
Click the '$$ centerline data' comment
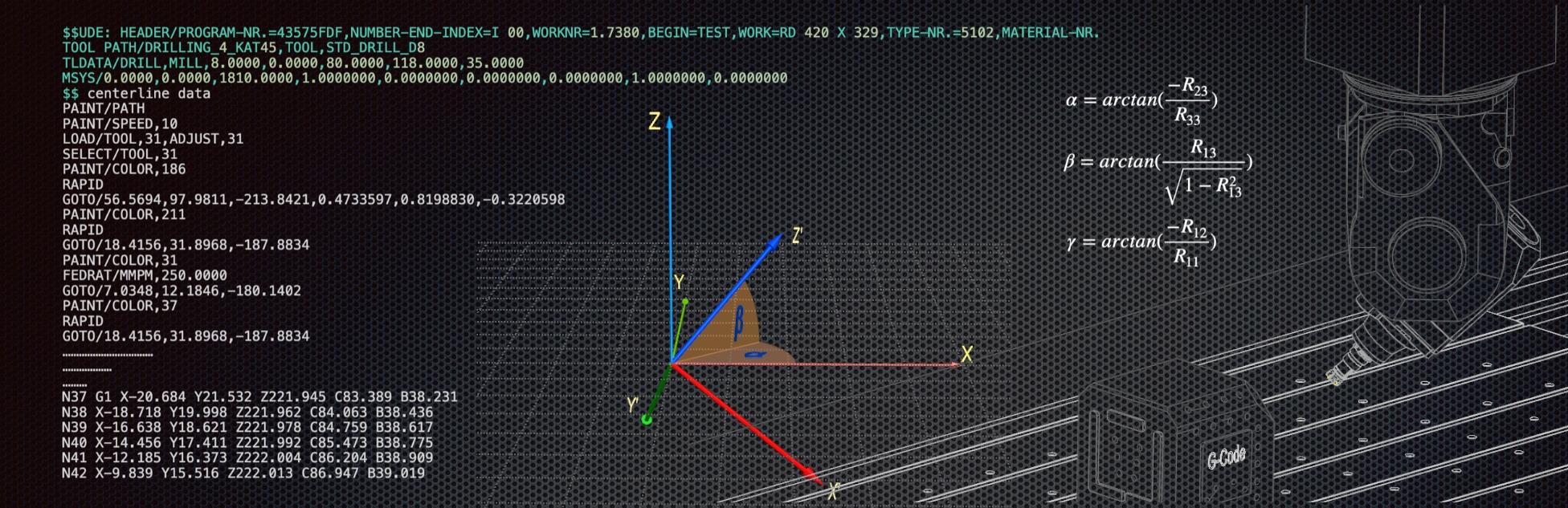(x=137, y=93)
